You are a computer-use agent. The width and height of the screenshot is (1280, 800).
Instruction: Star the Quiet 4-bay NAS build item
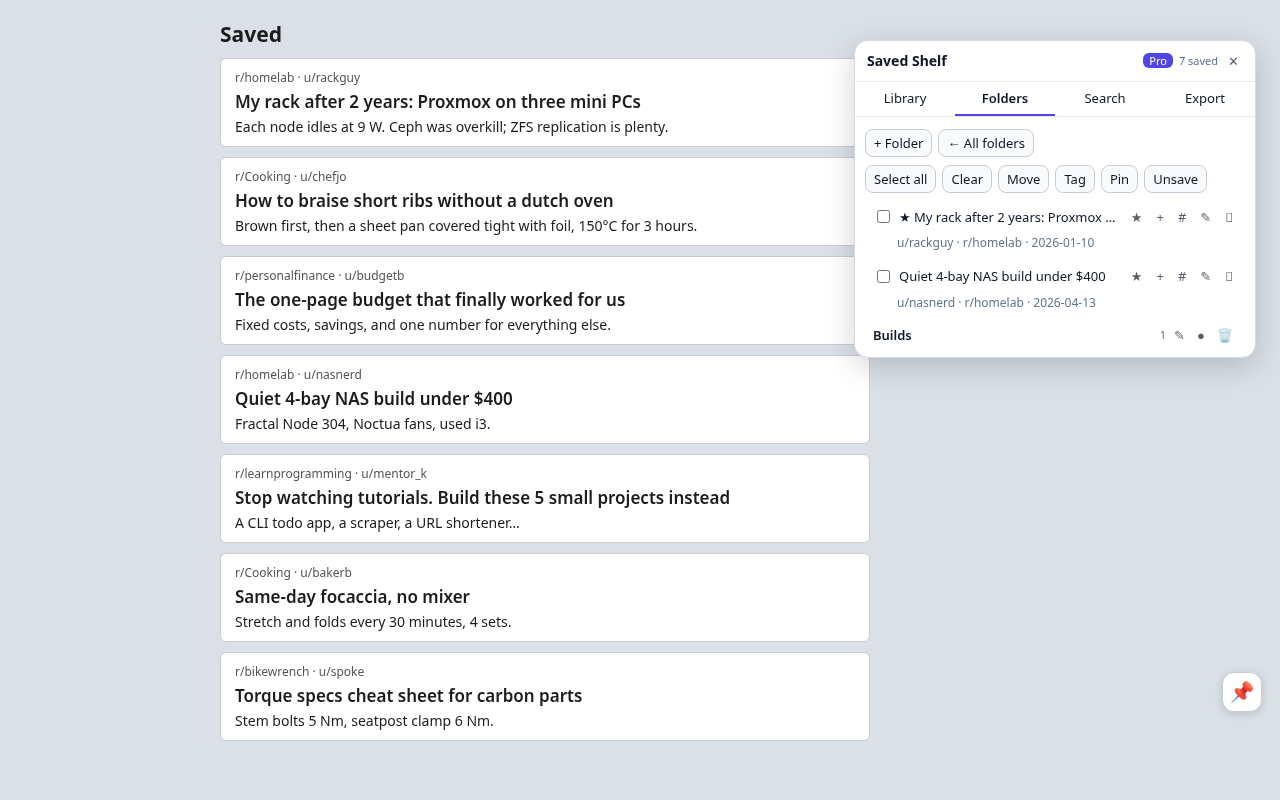(x=1136, y=277)
